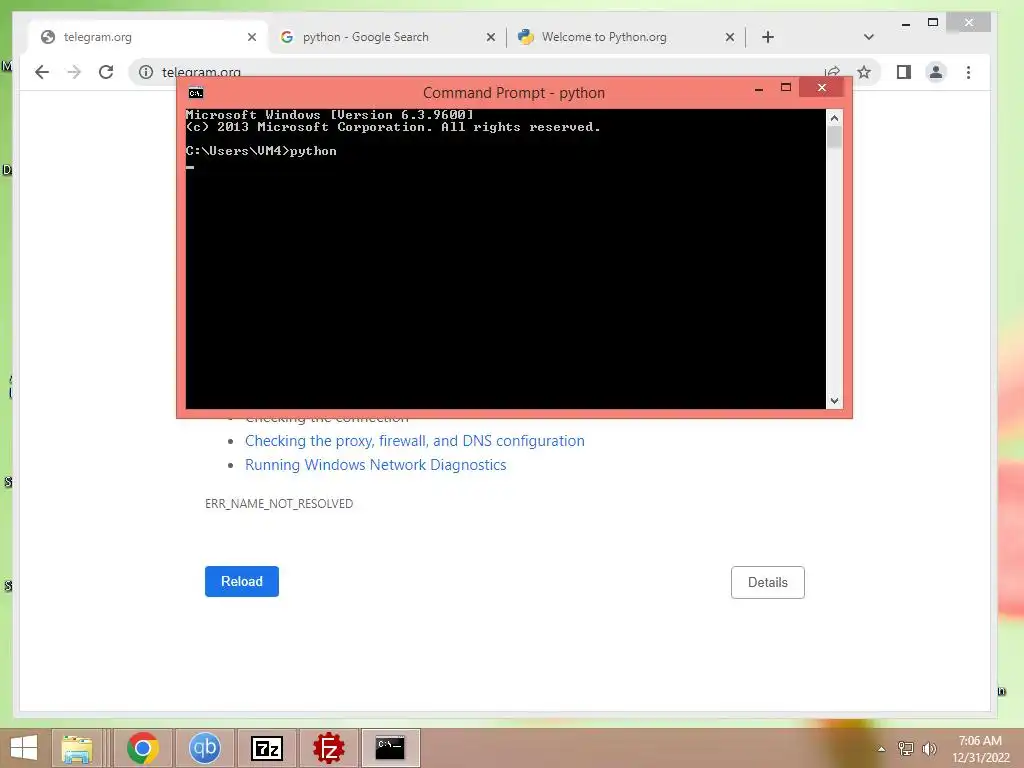Screen dimensions: 1024x768
Task: Go forward in Chrome
Action: point(74,72)
